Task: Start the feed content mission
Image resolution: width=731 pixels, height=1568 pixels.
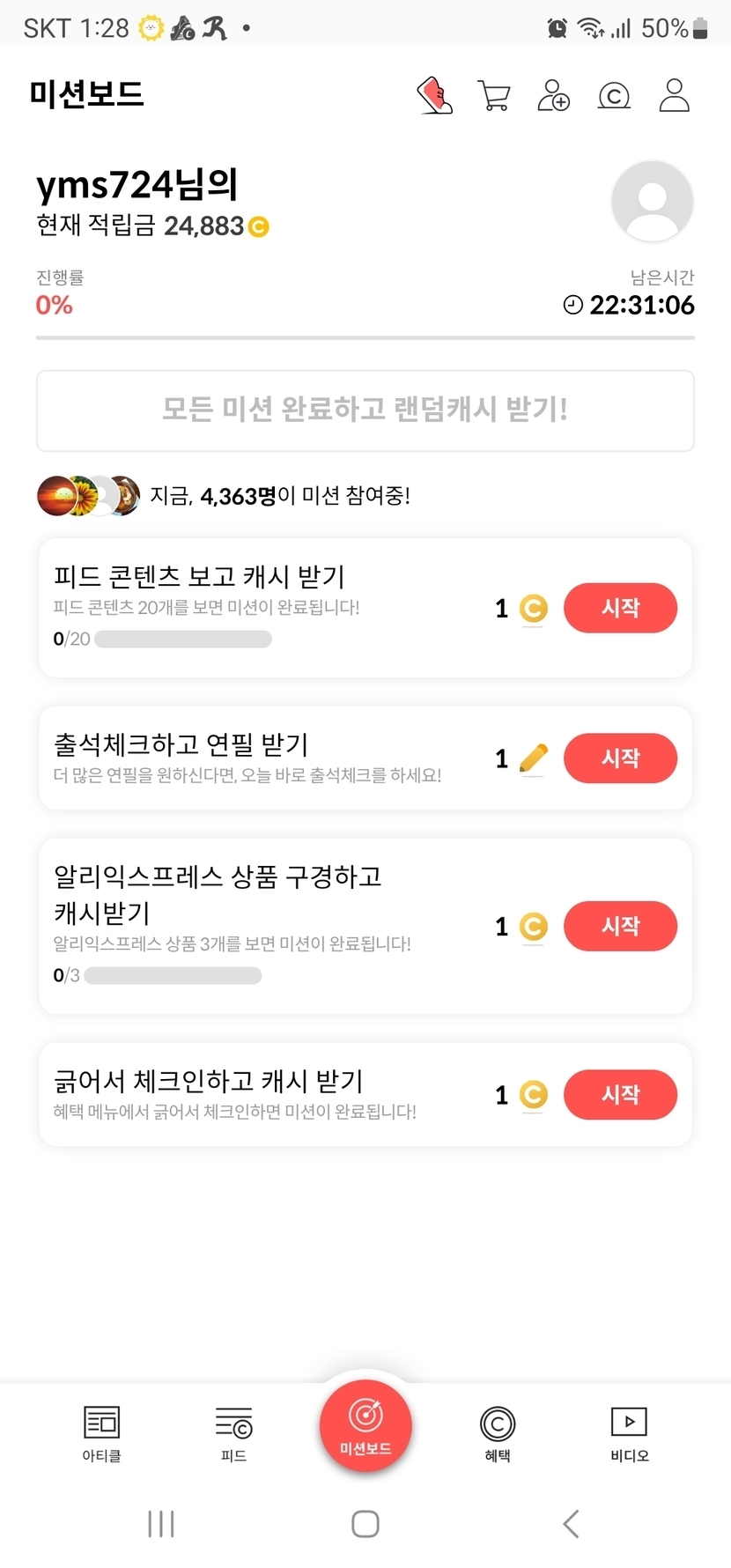Action: click(x=620, y=608)
